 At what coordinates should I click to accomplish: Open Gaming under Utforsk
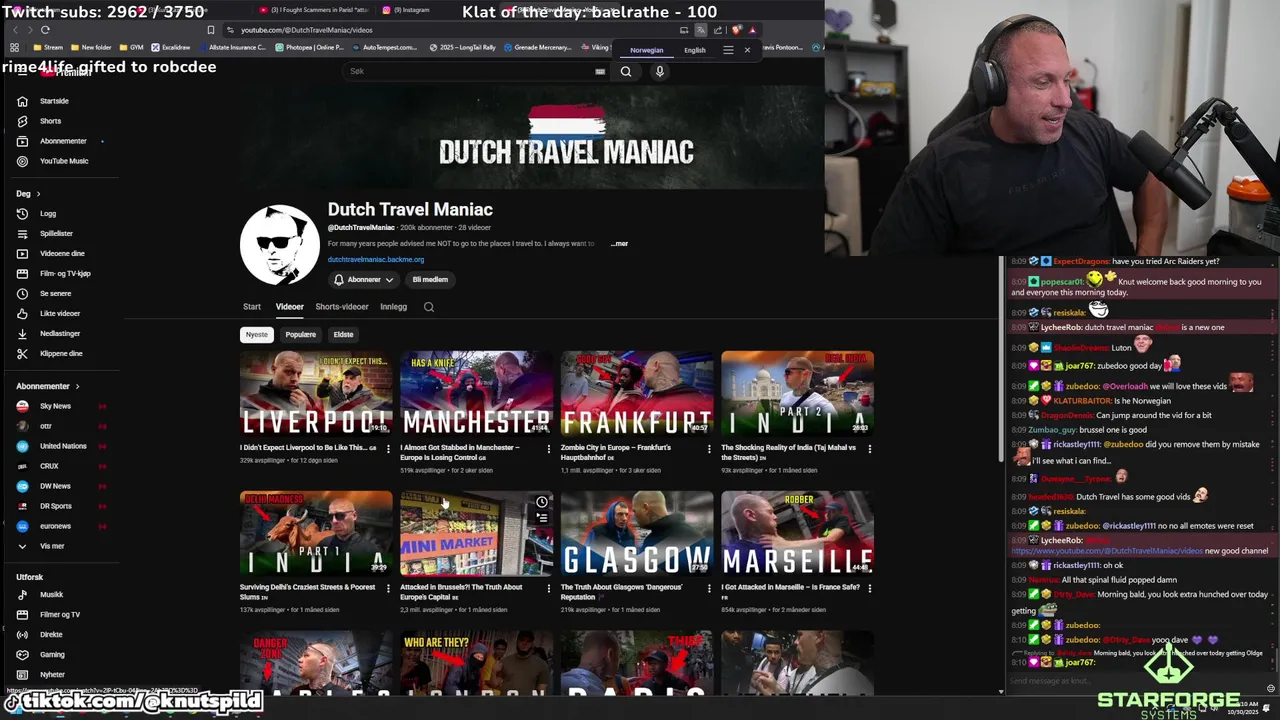[51, 655]
